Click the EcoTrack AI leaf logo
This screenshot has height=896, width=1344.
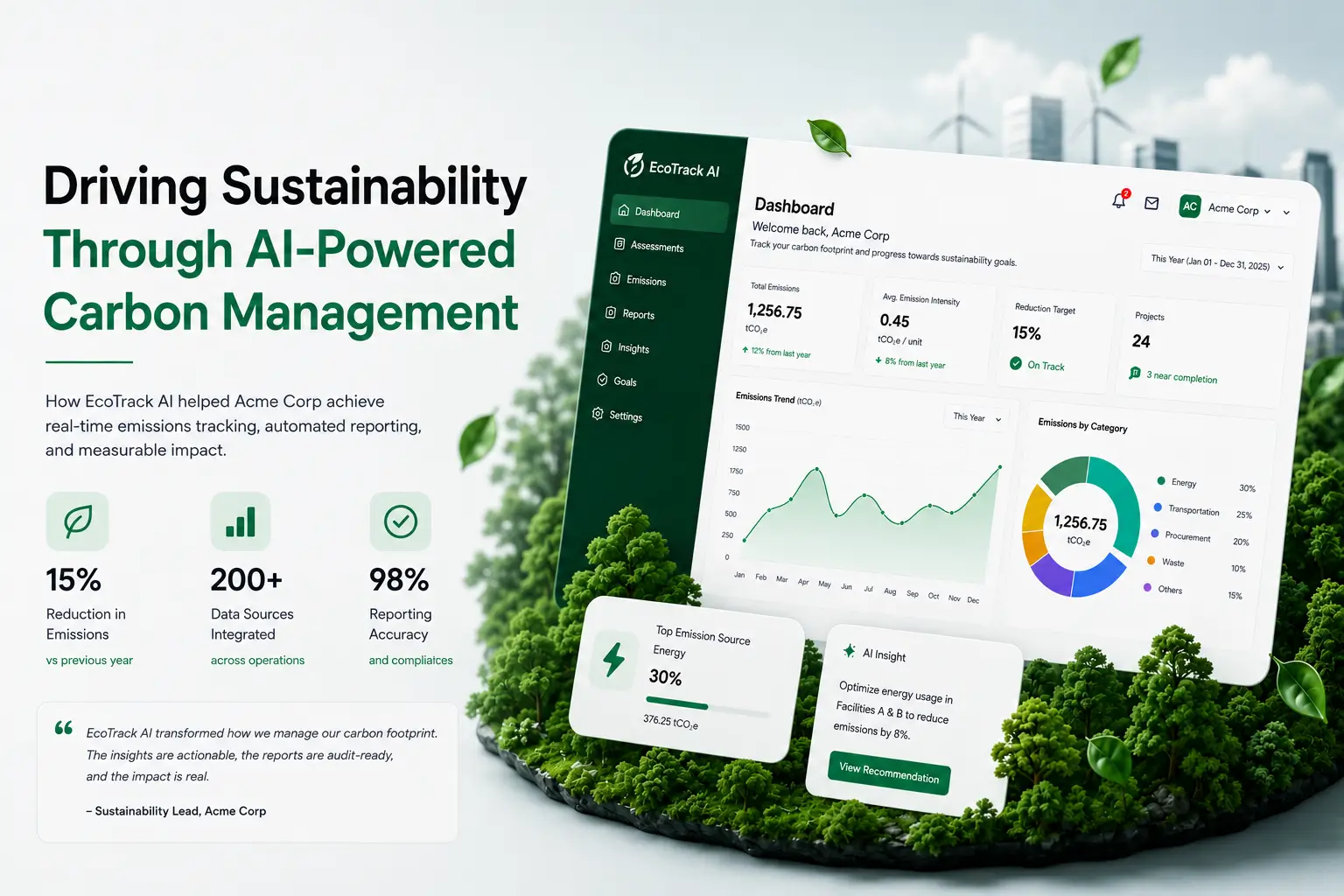(633, 164)
